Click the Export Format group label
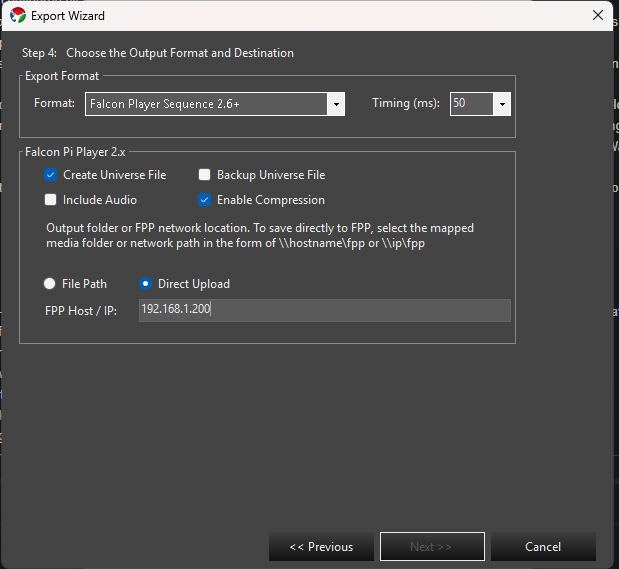Viewport: 619px width, 569px height. 62,76
